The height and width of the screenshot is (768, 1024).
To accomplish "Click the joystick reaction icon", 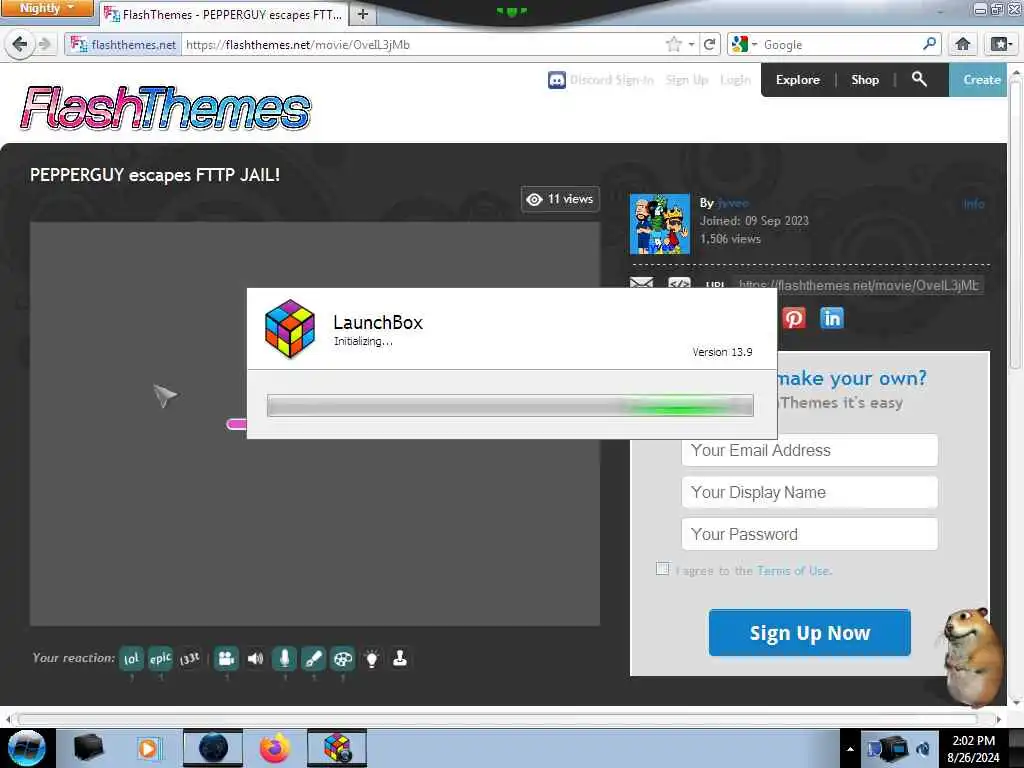I will click(400, 658).
